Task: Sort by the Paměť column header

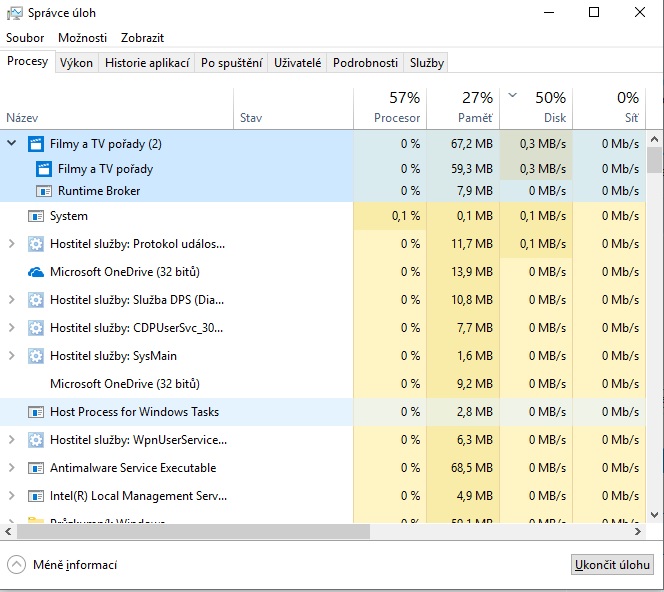Action: coord(463,109)
